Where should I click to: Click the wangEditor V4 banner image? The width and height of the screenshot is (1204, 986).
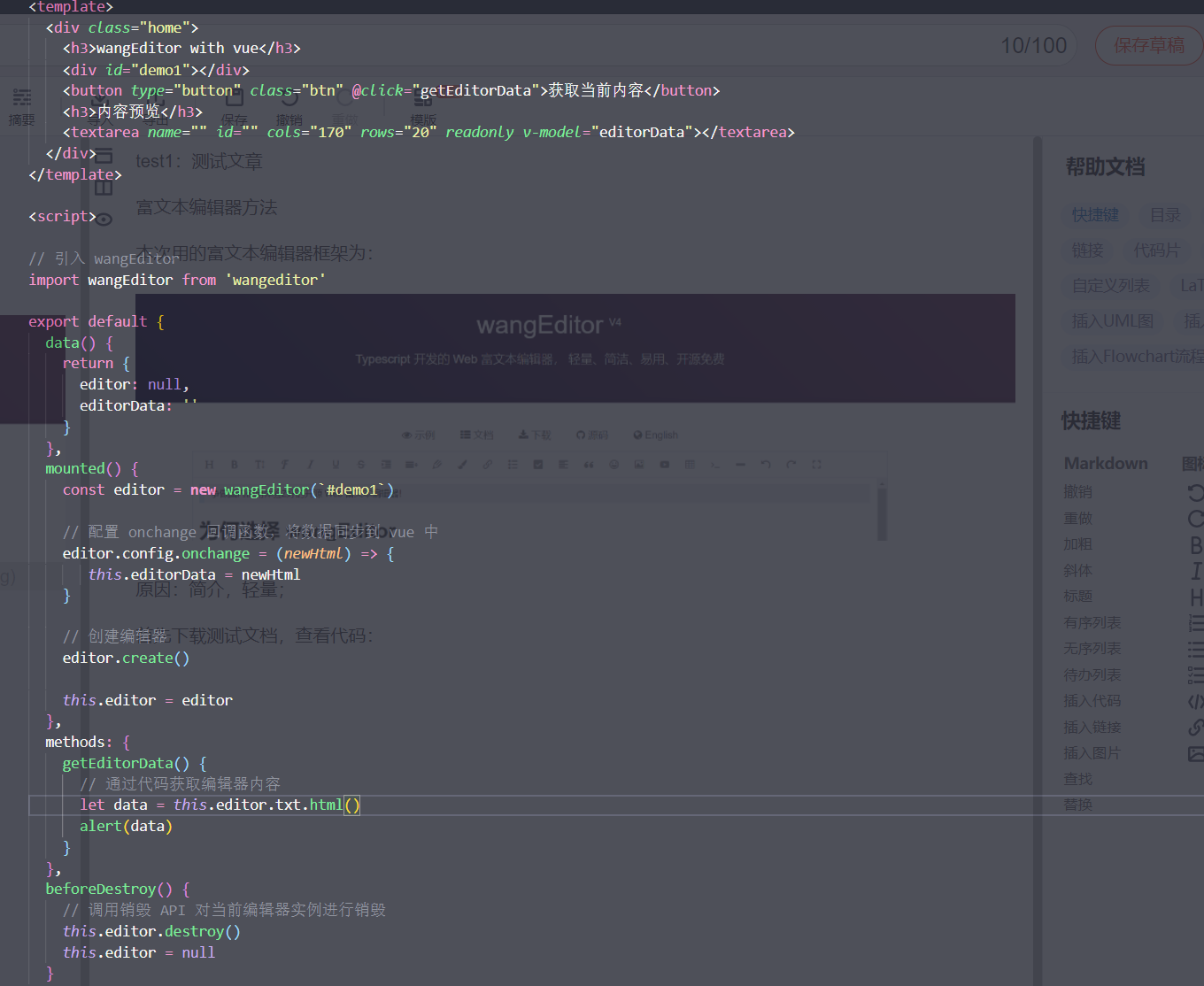pyautogui.click(x=575, y=348)
